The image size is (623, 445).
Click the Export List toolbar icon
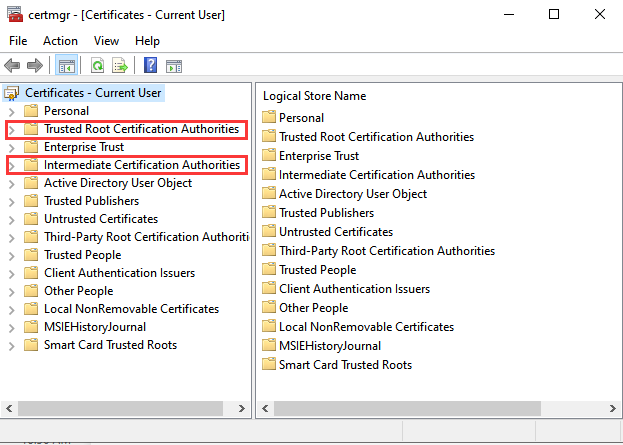119,66
